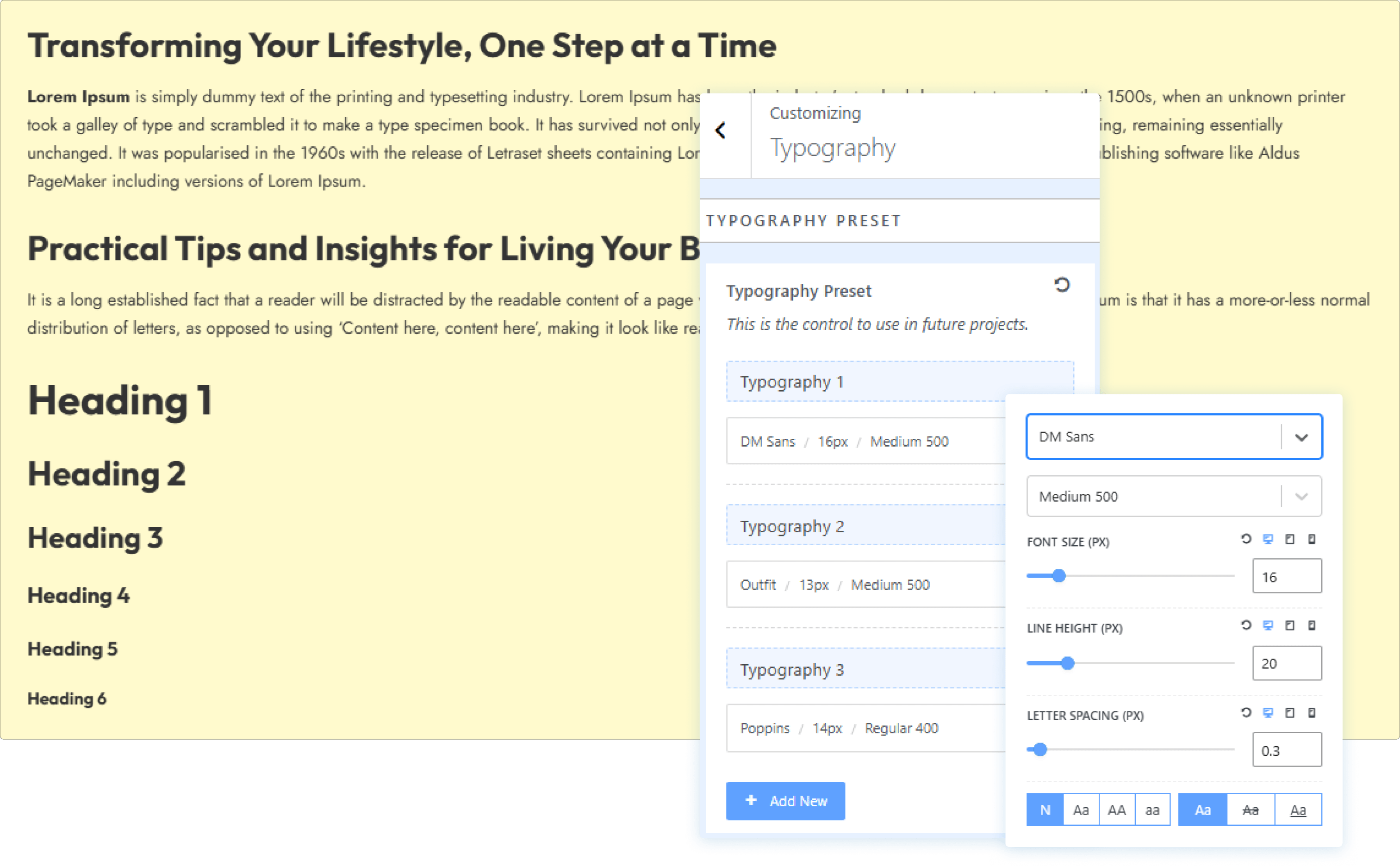Click the Font Size slider handle
The image size is (1400, 866).
(x=1059, y=576)
